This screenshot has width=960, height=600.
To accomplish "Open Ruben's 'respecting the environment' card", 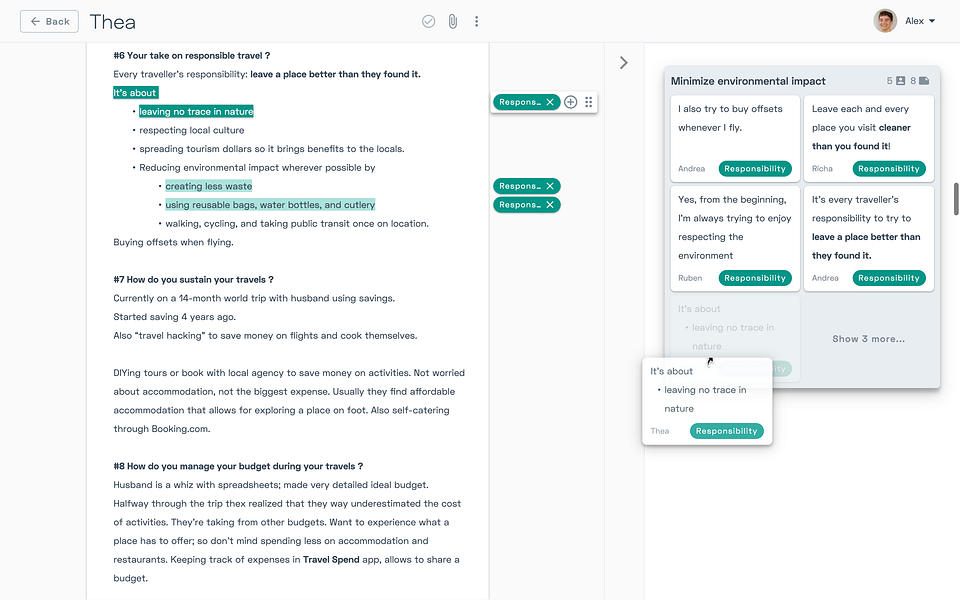I will coord(735,239).
